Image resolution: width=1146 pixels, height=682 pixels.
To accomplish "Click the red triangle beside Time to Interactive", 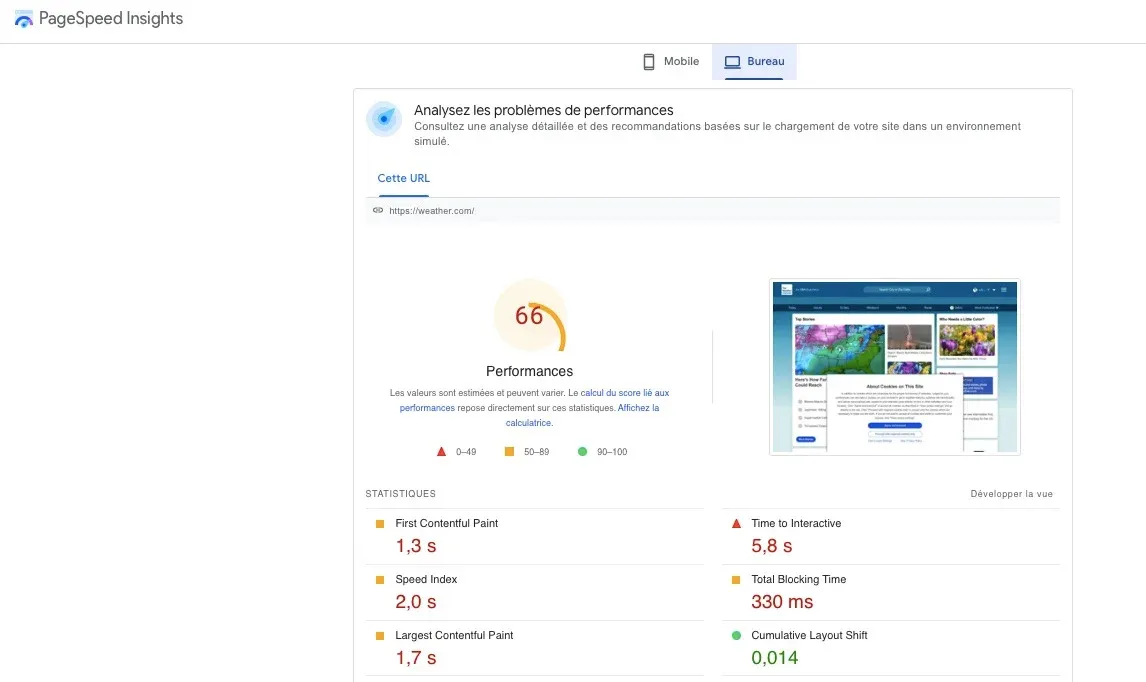I will (x=737, y=523).
